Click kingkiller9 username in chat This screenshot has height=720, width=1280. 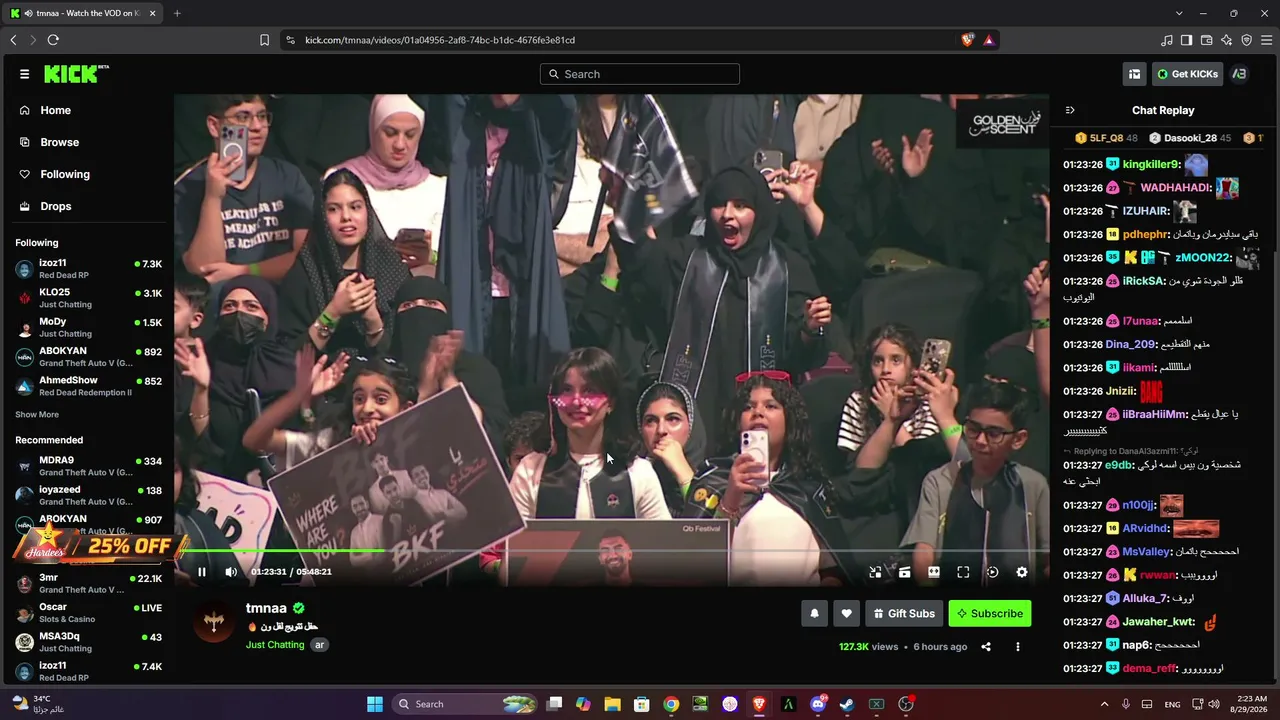(1151, 164)
